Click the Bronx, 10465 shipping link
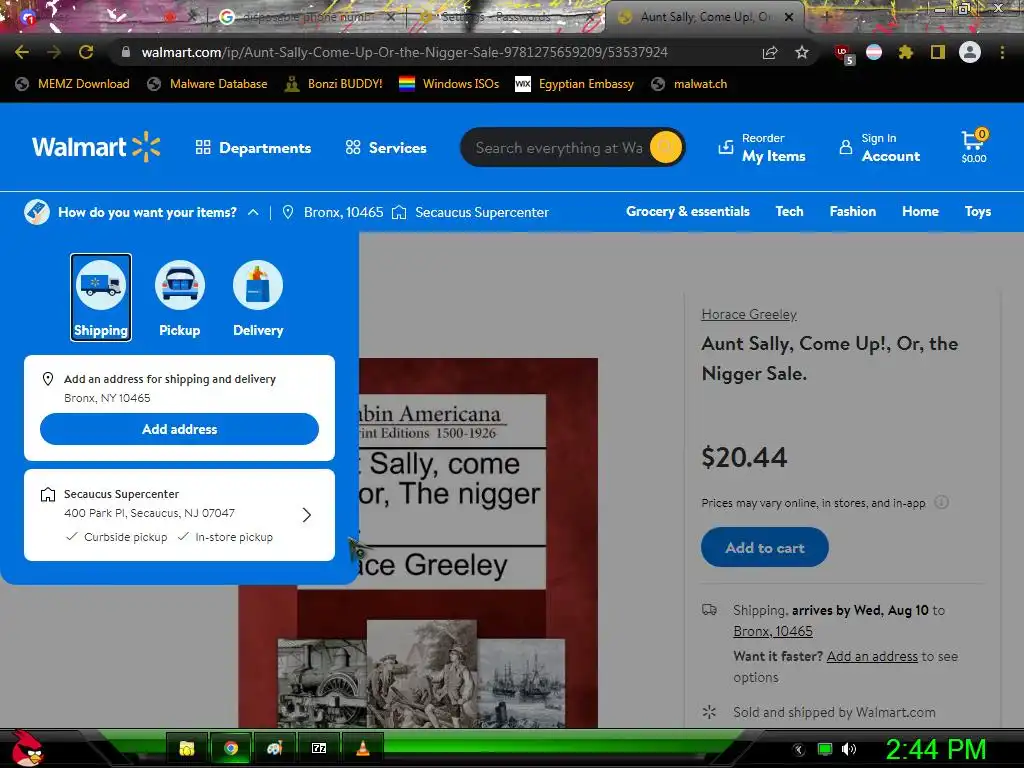The width and height of the screenshot is (1024, 768). pyautogui.click(x=773, y=631)
